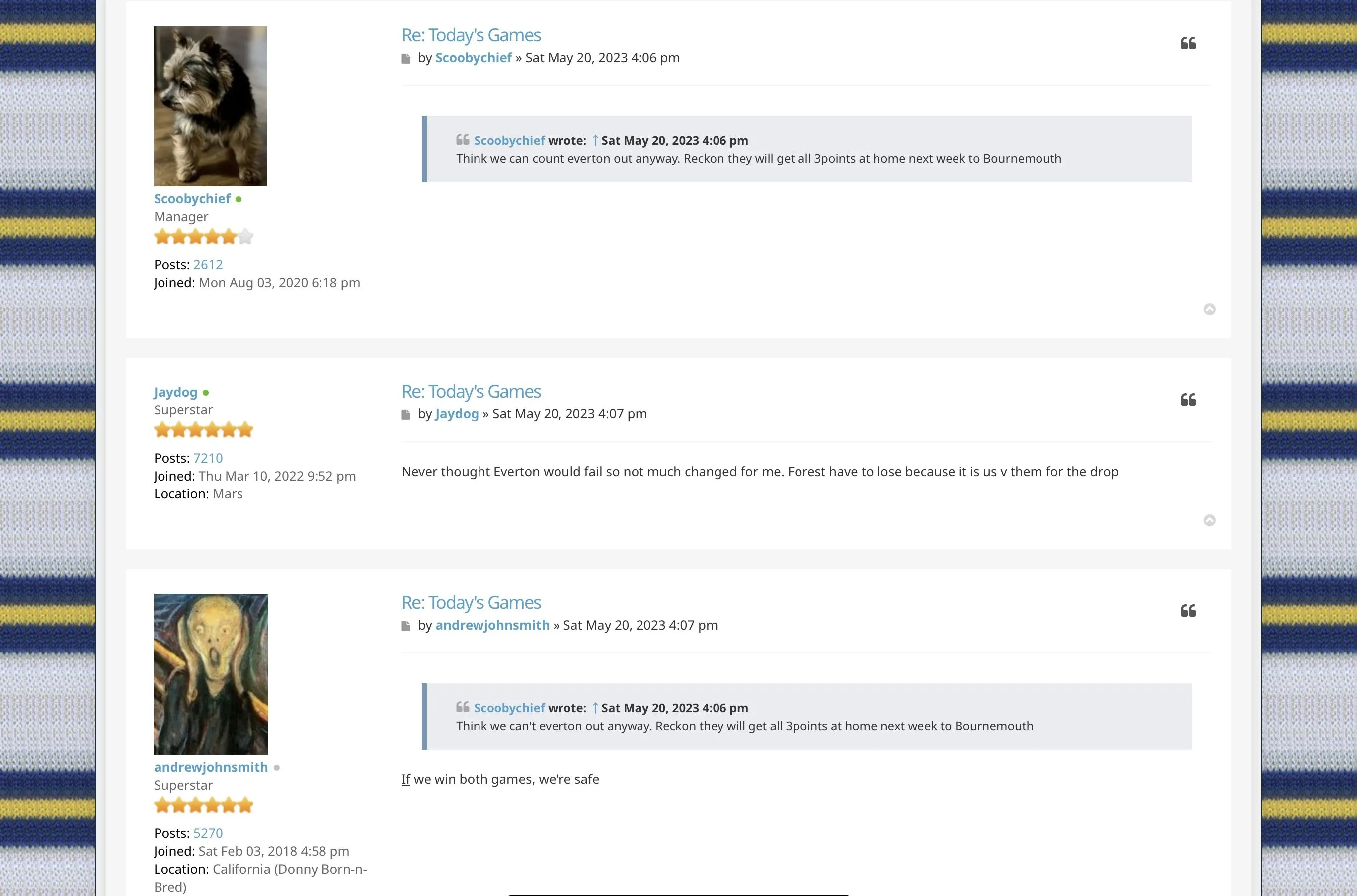Viewport: 1357px width, 896px height.
Task: Open Scoobychief's profile from the sidebar username
Action: (x=192, y=199)
